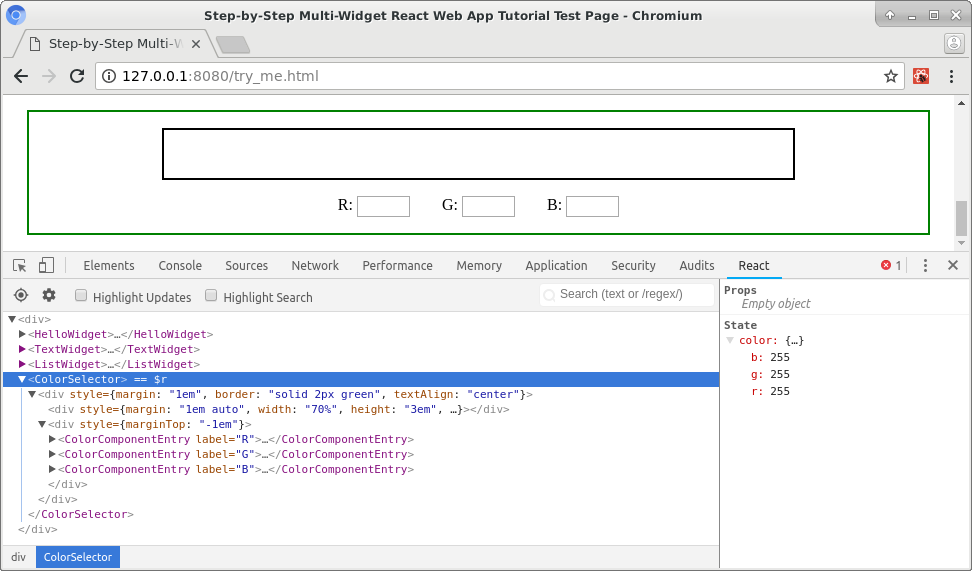The width and height of the screenshot is (972, 571).
Task: Collapse the marginTop div node
Action: click(x=42, y=425)
